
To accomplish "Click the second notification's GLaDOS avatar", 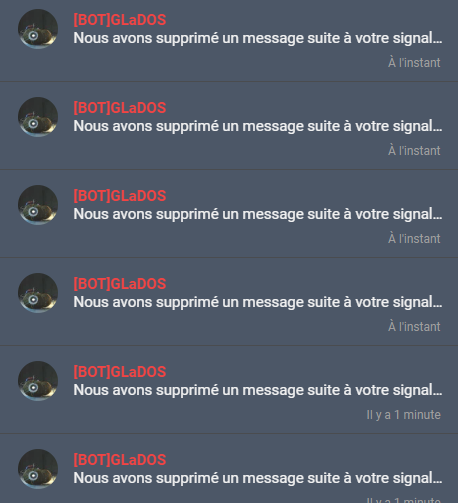I will pyautogui.click(x=38, y=117).
